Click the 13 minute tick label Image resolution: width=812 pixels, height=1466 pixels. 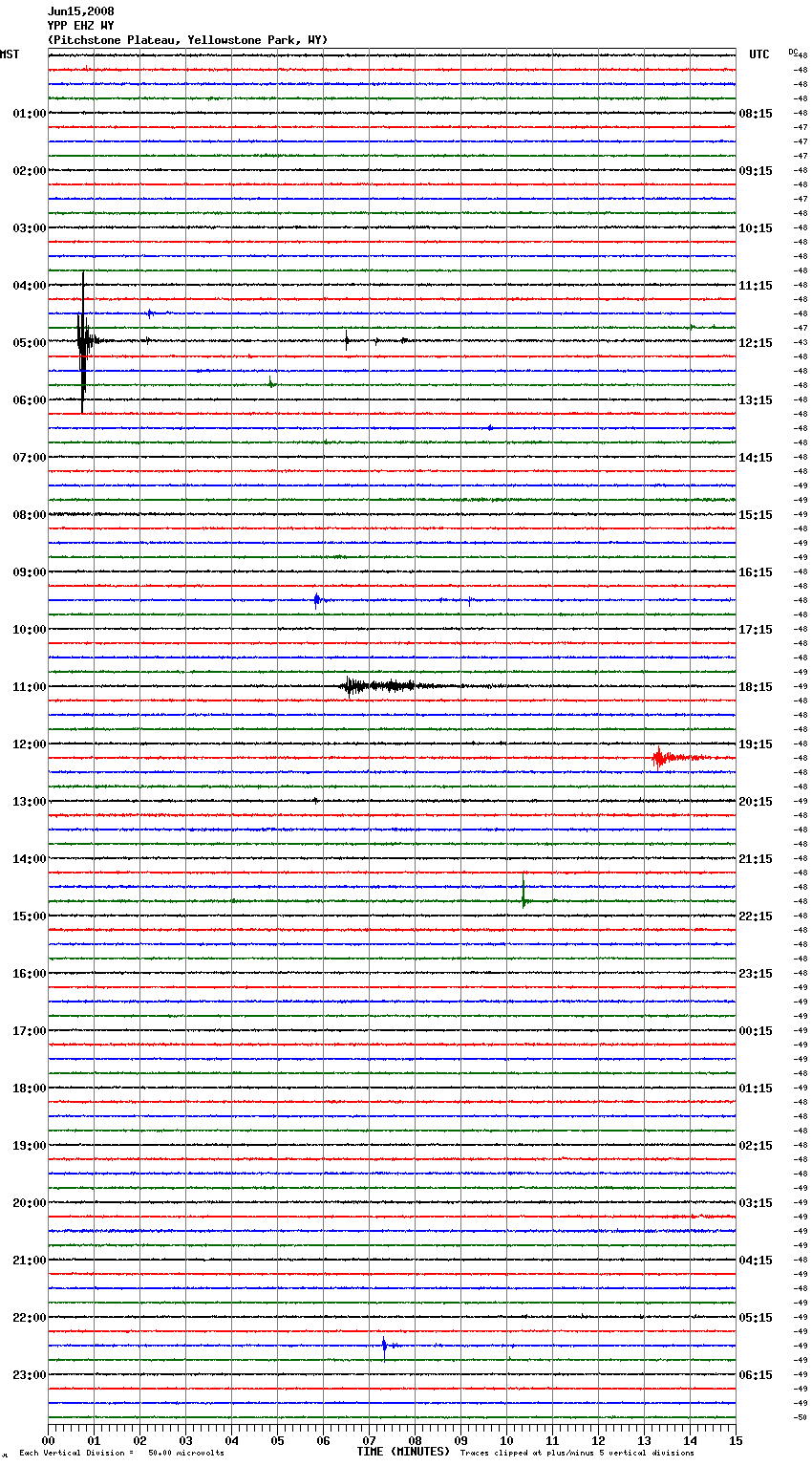pos(645,1440)
